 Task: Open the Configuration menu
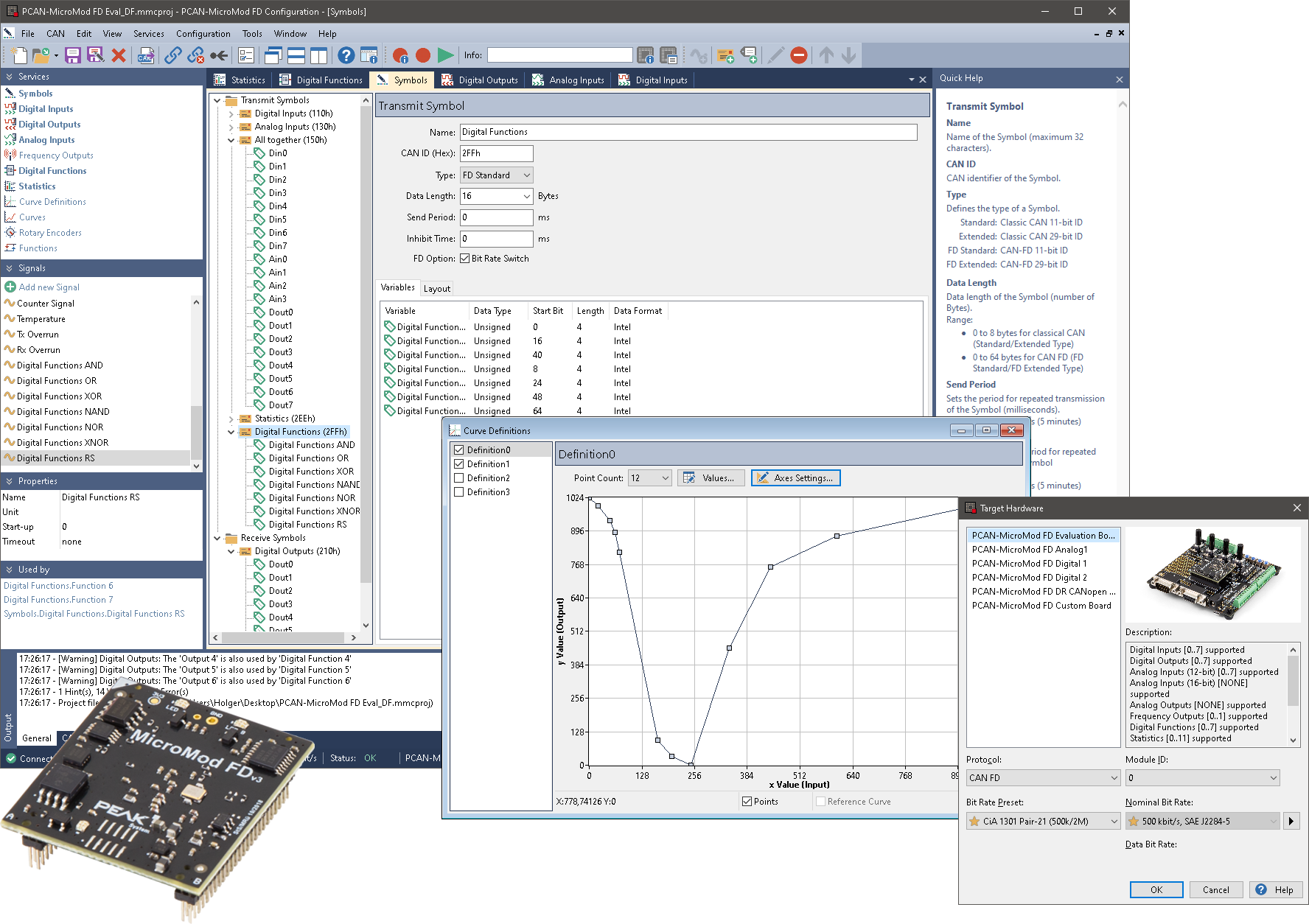203,34
